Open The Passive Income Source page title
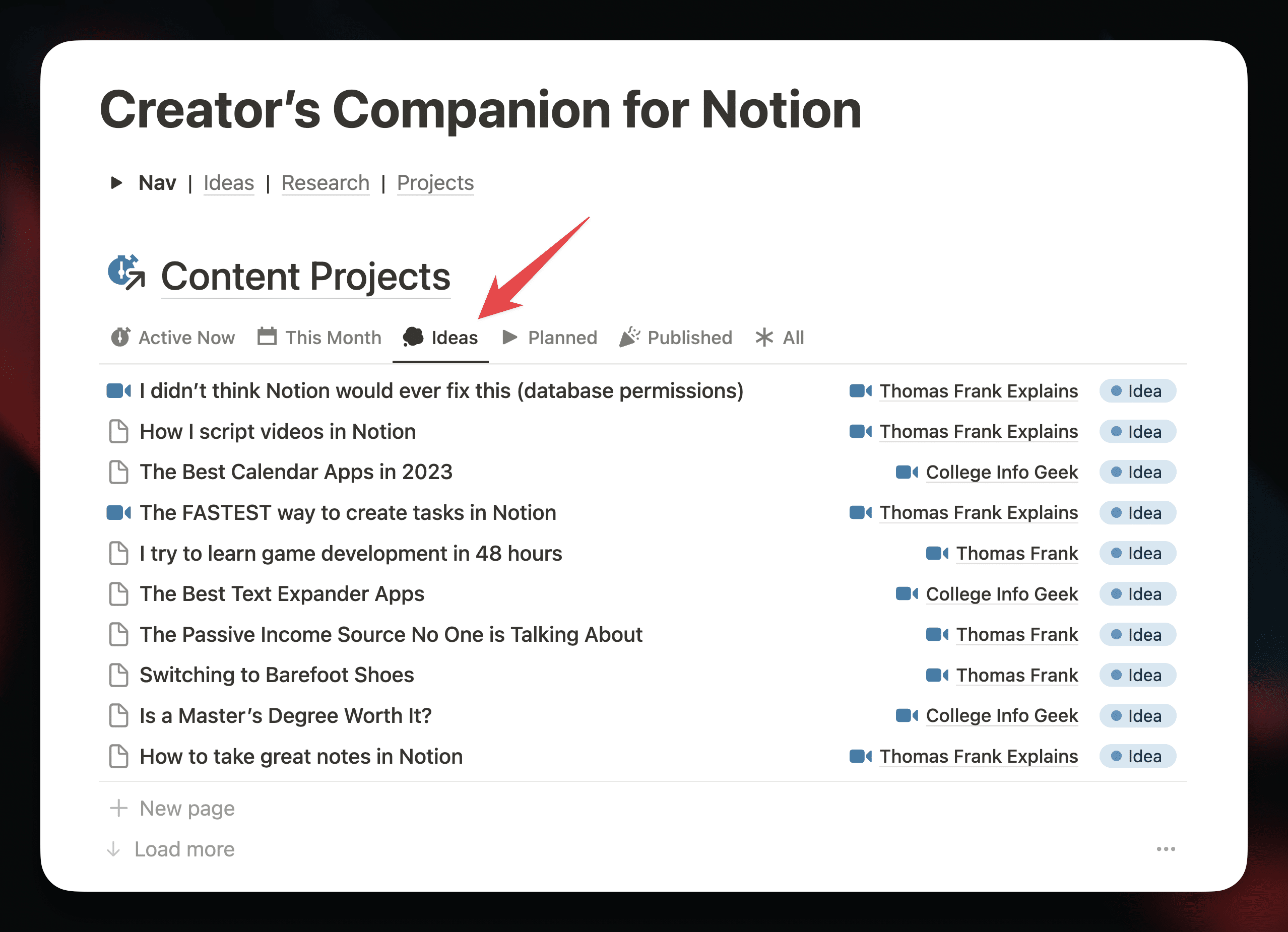This screenshot has height=932, width=1288. point(391,635)
